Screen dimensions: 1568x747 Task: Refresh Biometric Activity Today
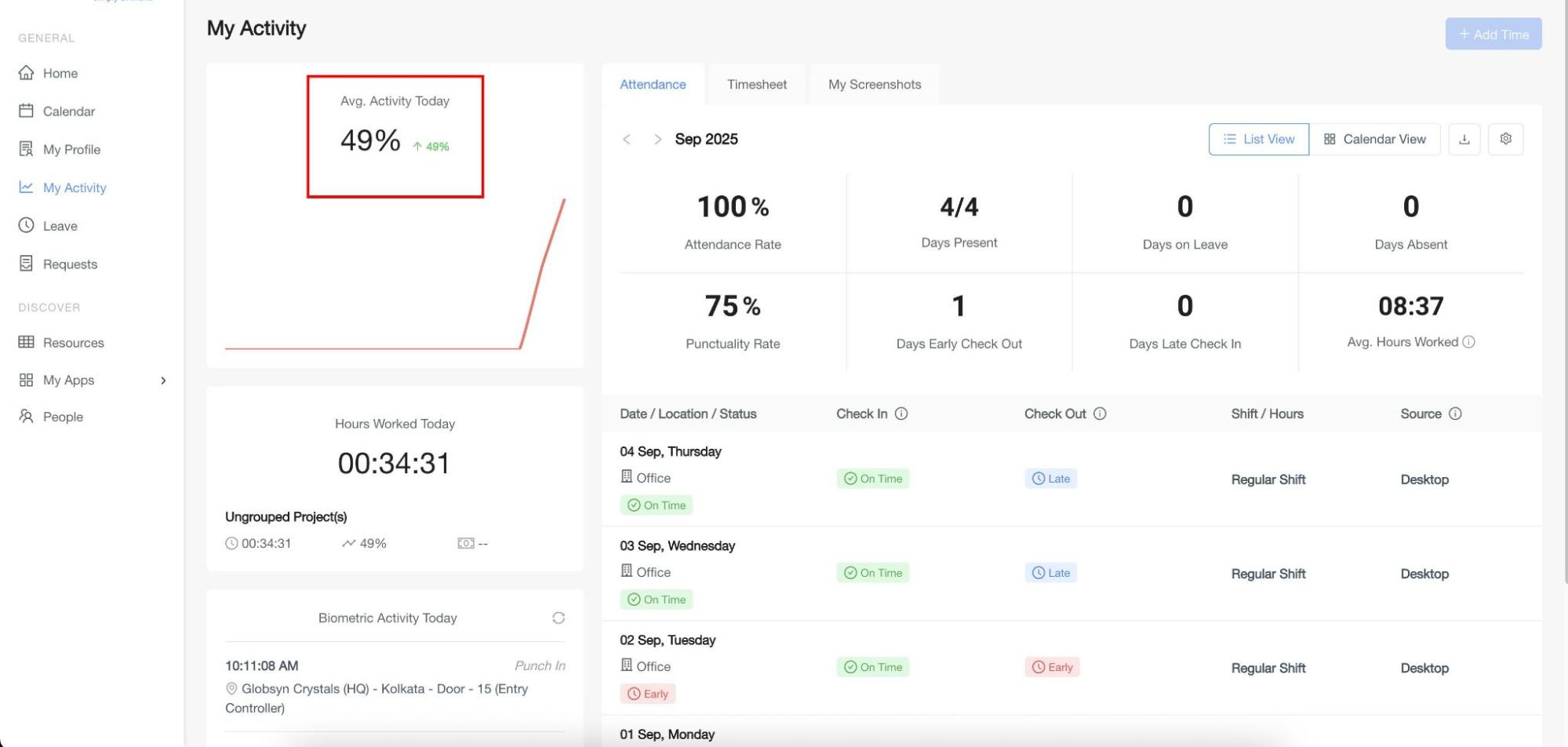pos(558,618)
